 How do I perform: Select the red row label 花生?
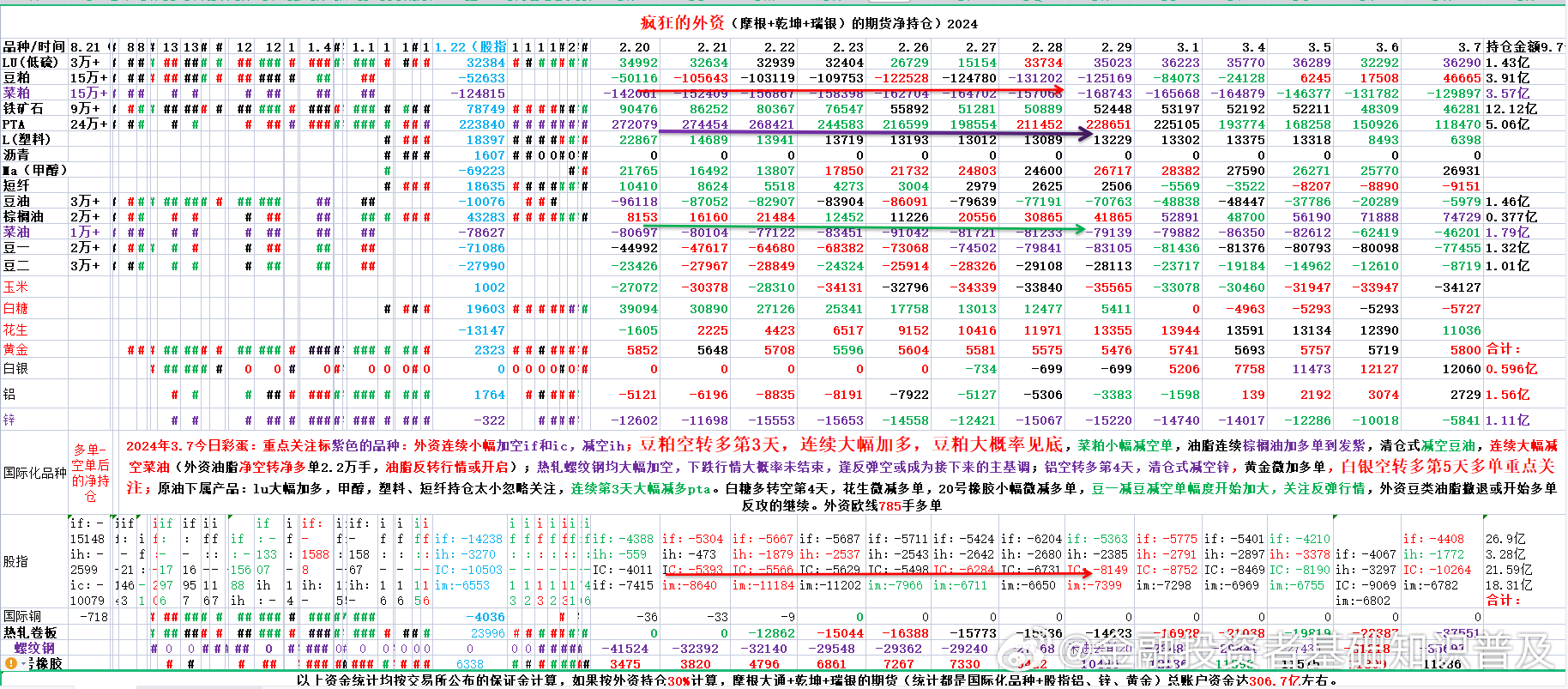[15, 330]
